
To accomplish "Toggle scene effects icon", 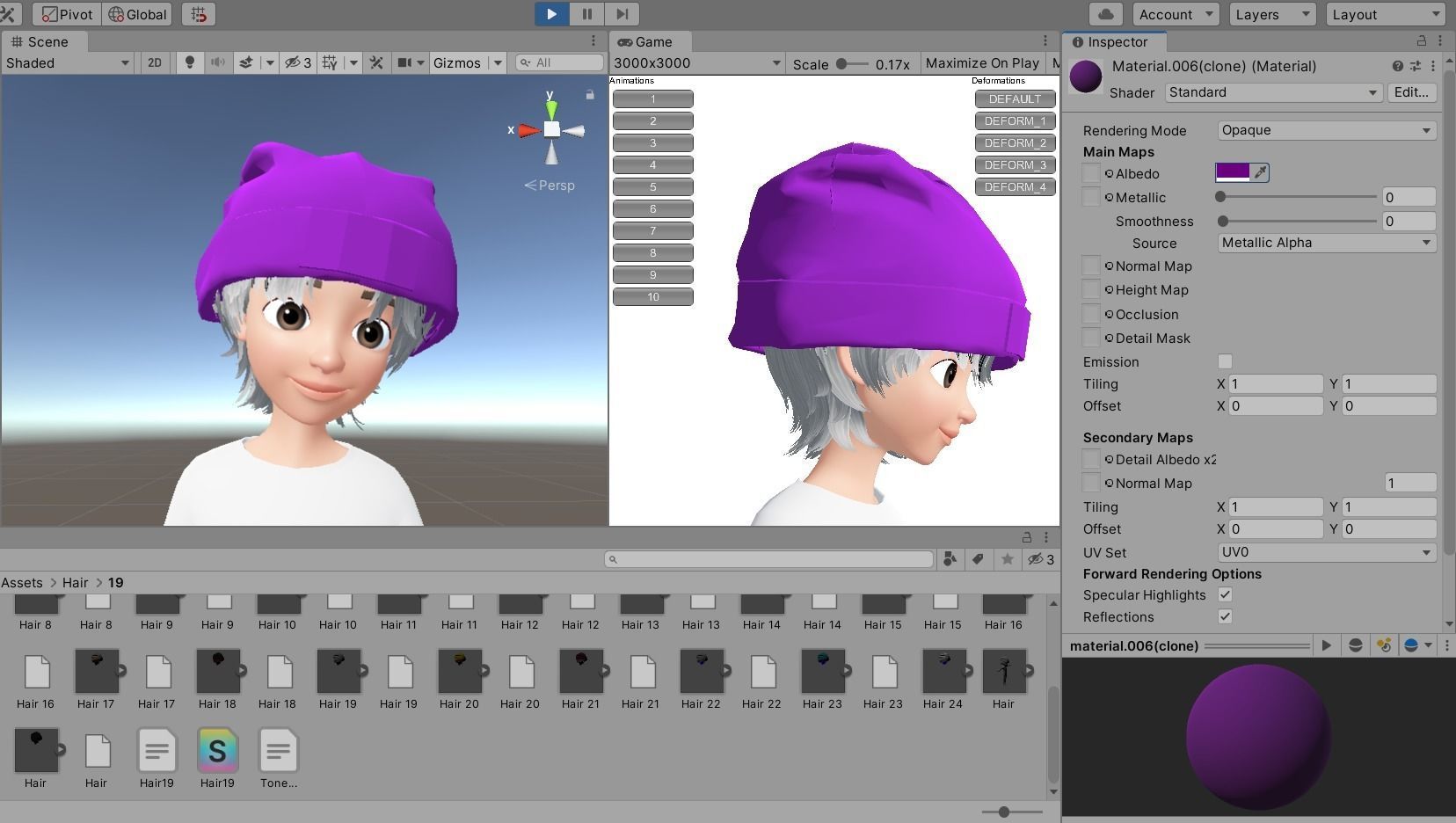I will (x=246, y=62).
